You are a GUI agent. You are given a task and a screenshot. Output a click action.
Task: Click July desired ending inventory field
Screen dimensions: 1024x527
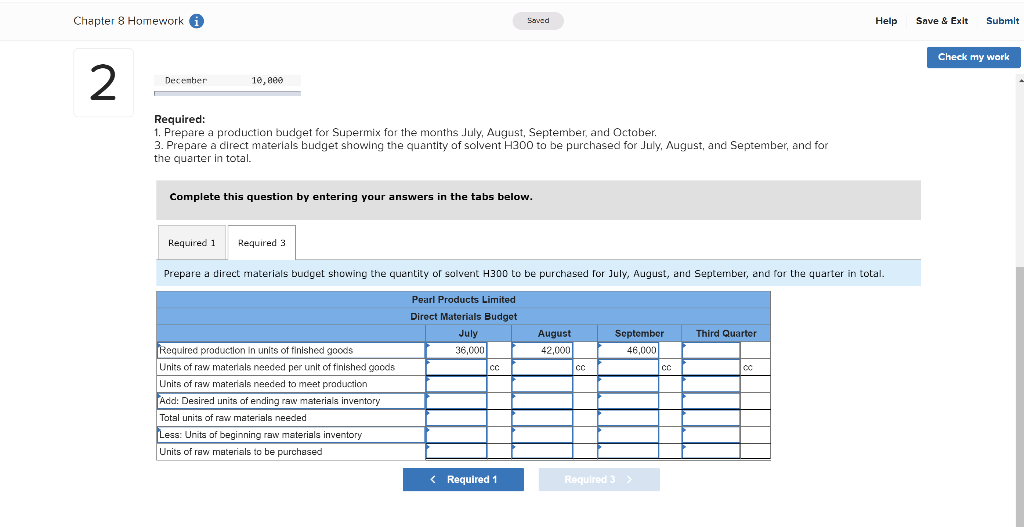(x=456, y=401)
